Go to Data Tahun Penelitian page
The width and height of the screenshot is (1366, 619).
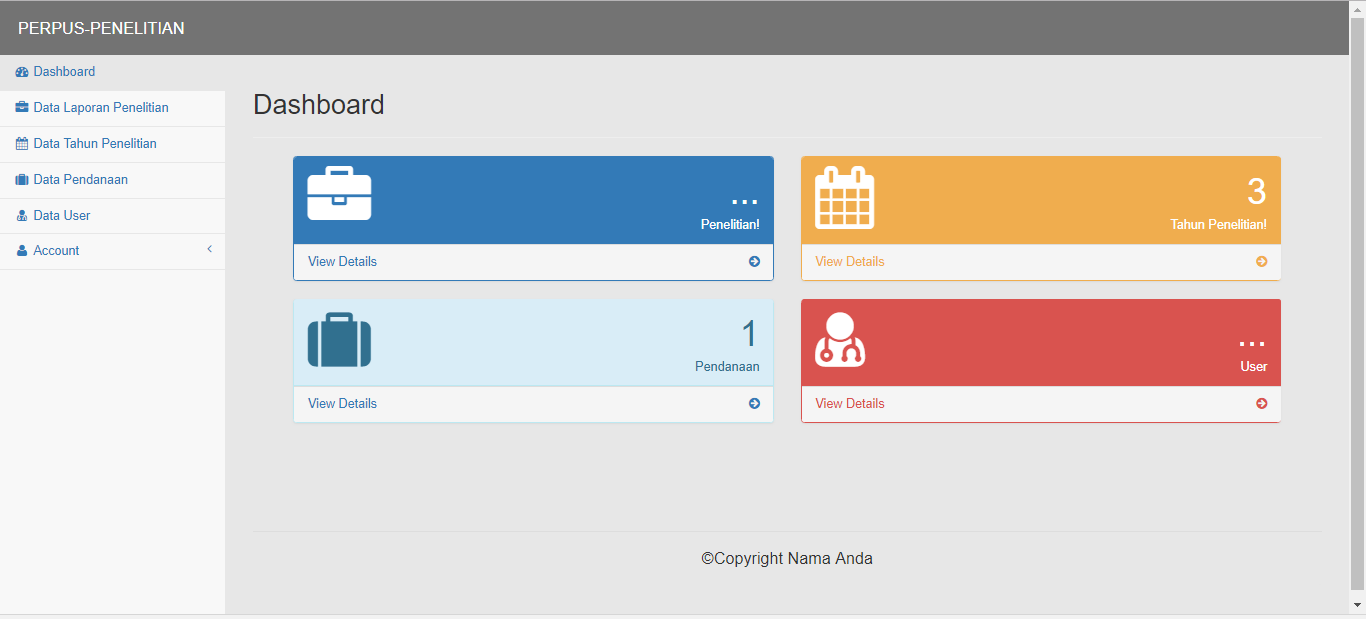coord(94,144)
